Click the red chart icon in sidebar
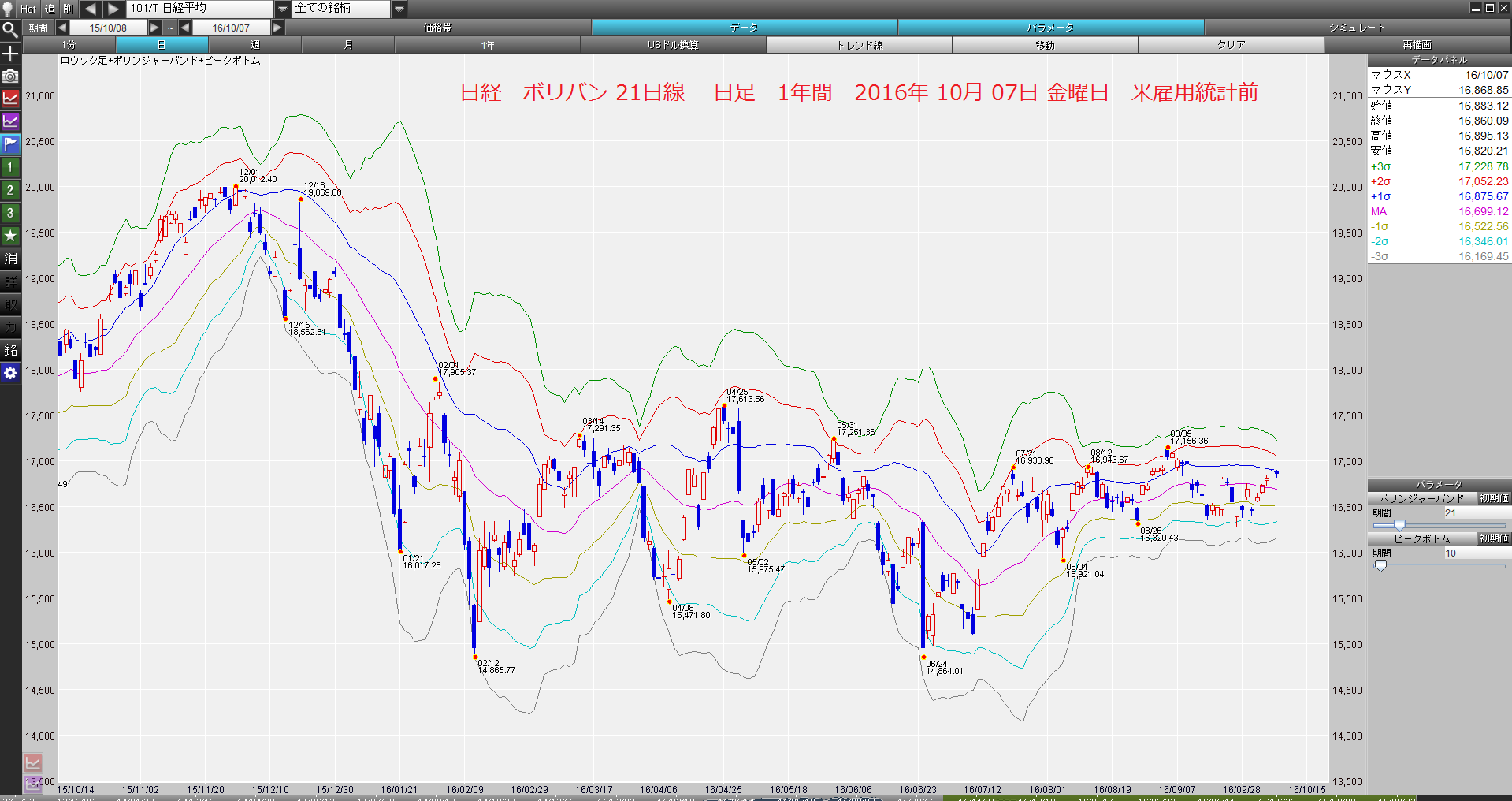 click(x=10, y=99)
